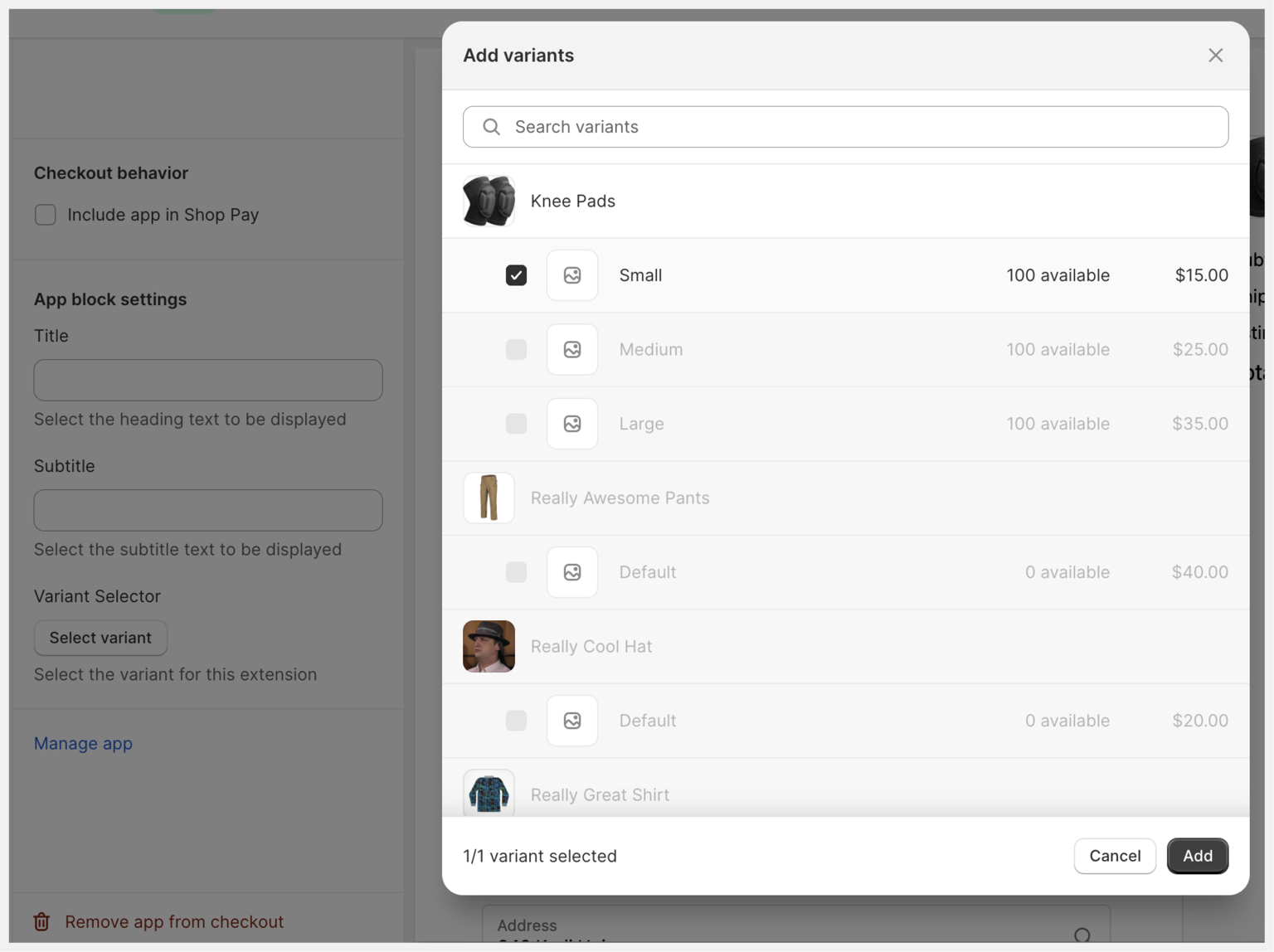This screenshot has width=1274, height=952.
Task: Click the $15.00 price of Small
Action: pyautogui.click(x=1202, y=275)
